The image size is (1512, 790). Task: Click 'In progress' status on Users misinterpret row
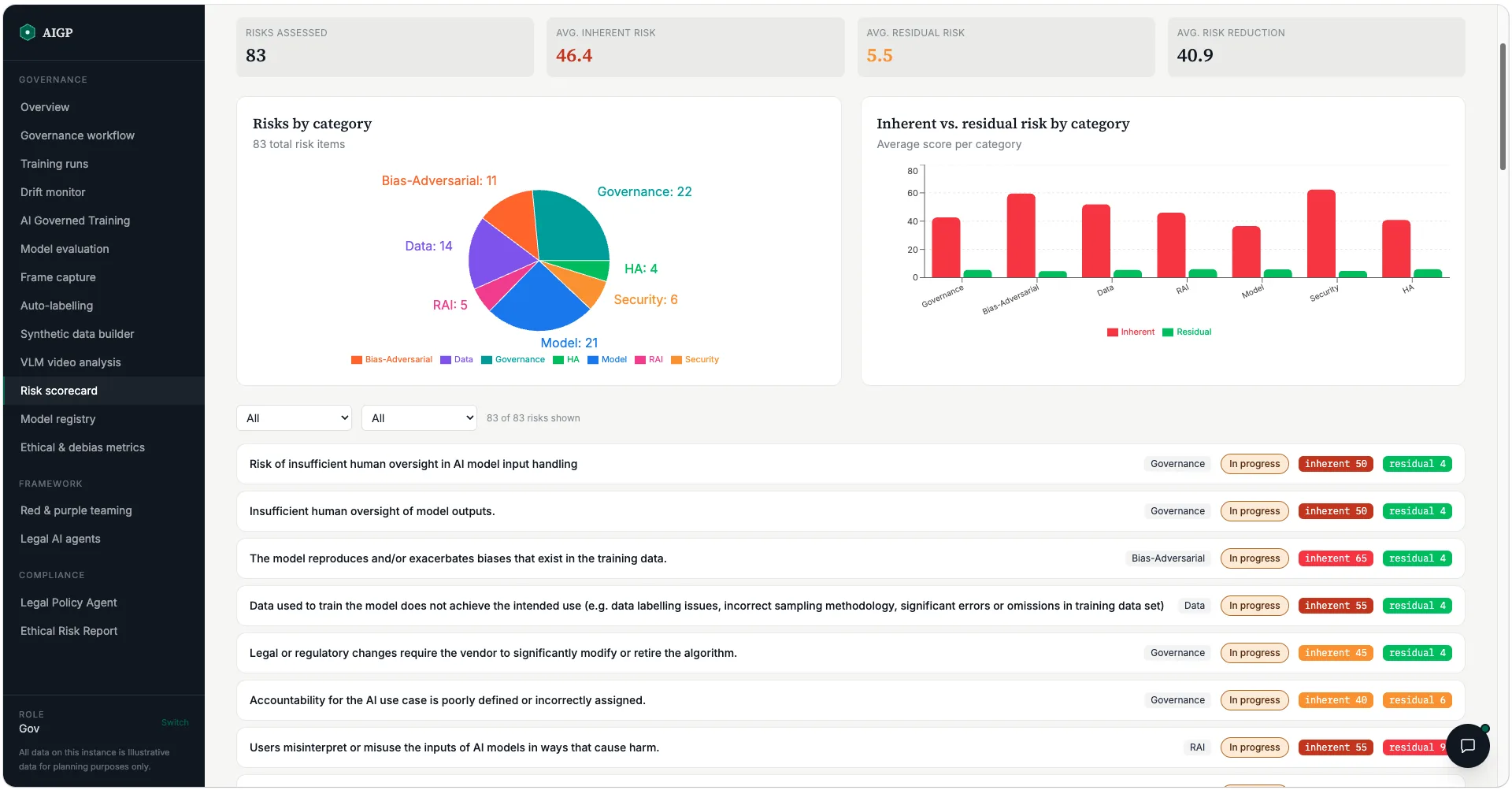[x=1254, y=747]
